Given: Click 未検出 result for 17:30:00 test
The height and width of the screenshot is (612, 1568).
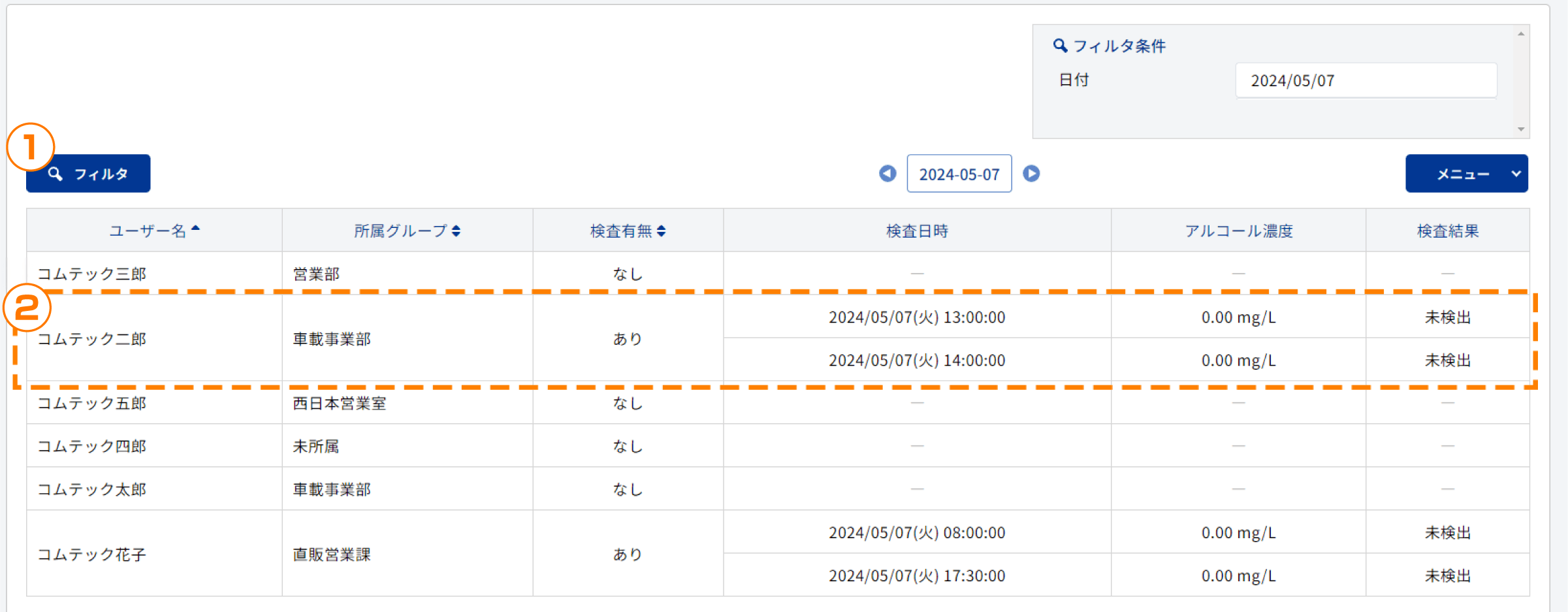Looking at the screenshot, I should point(1448,575).
